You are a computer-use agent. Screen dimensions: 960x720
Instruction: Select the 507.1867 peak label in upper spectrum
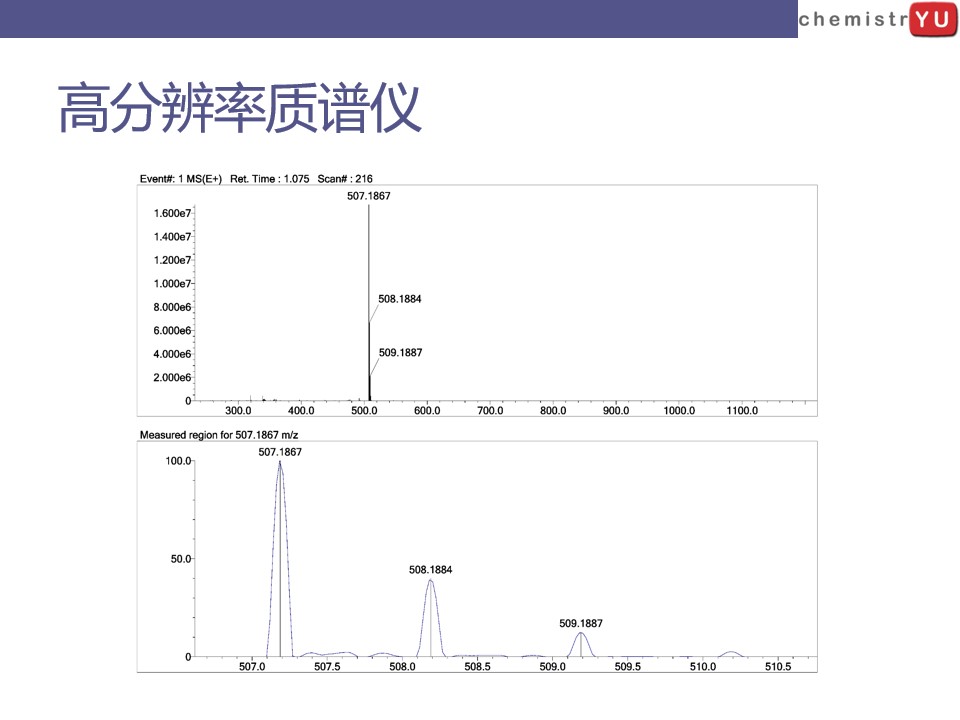pyautogui.click(x=369, y=196)
